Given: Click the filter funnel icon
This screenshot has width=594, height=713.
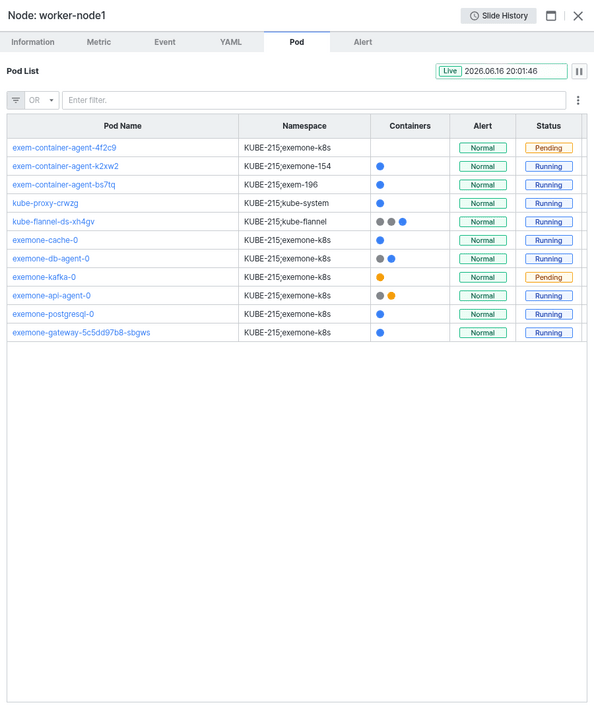Looking at the screenshot, I should point(15,100).
